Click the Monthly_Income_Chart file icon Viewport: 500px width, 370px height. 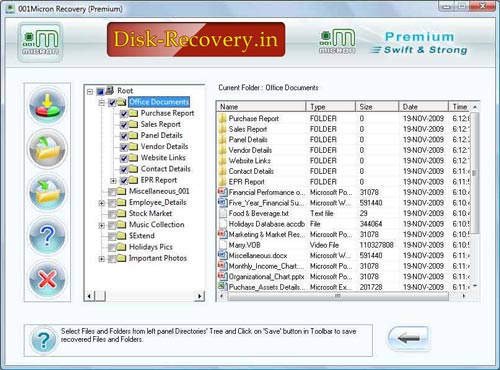tap(222, 266)
